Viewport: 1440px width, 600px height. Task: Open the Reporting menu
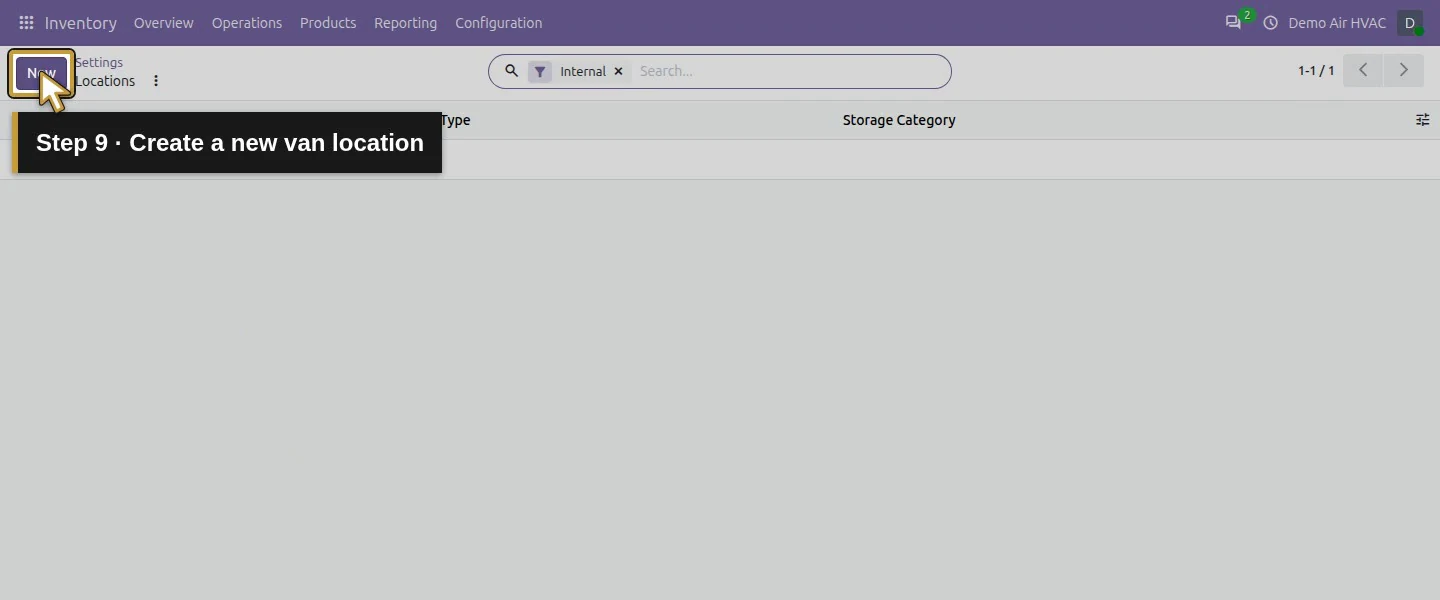click(406, 23)
